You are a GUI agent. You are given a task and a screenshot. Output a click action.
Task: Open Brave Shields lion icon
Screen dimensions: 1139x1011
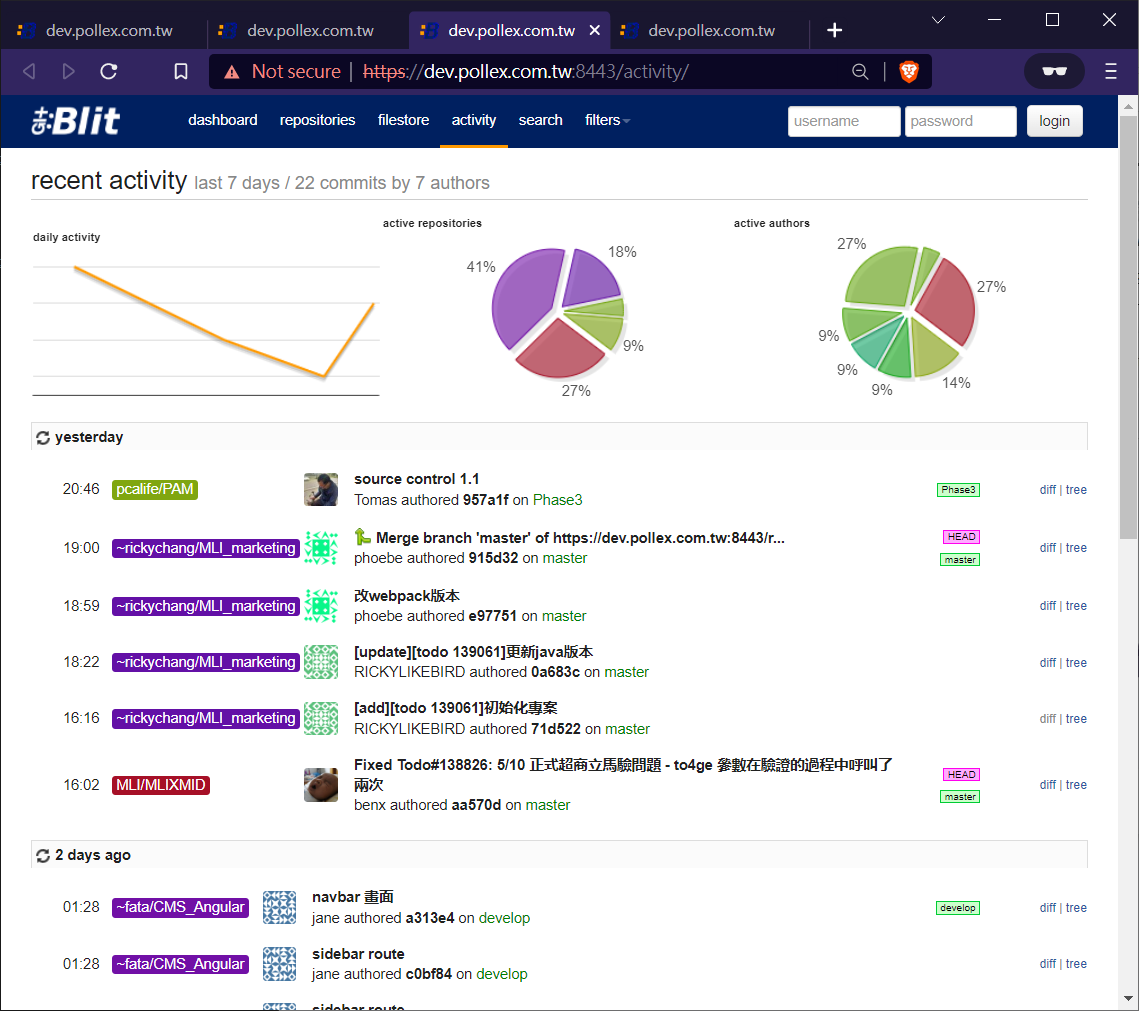click(909, 71)
